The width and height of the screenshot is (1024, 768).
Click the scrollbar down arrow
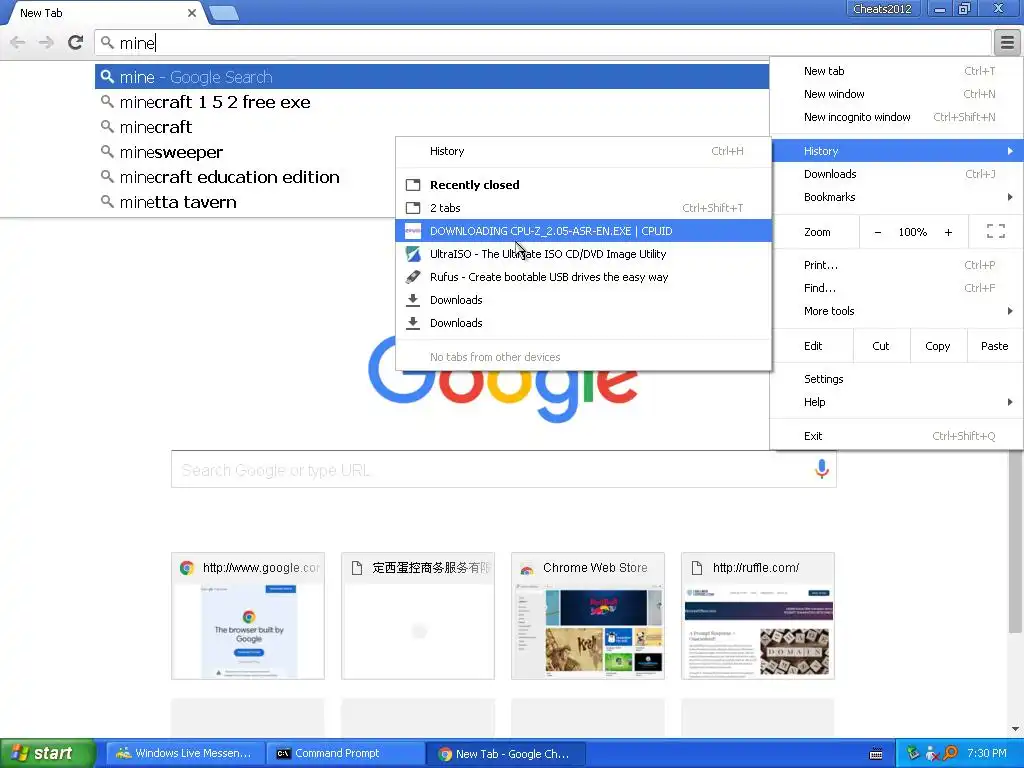pos(1015,729)
